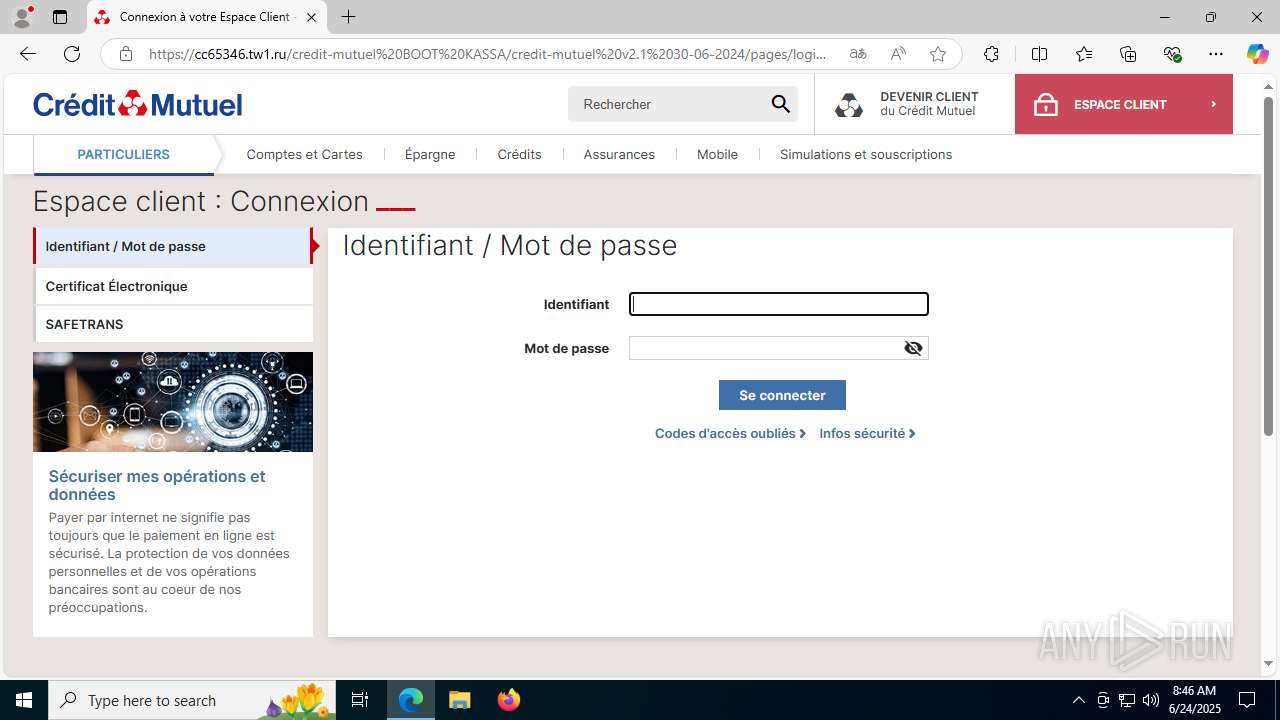Open Infos sécurité link

(867, 433)
